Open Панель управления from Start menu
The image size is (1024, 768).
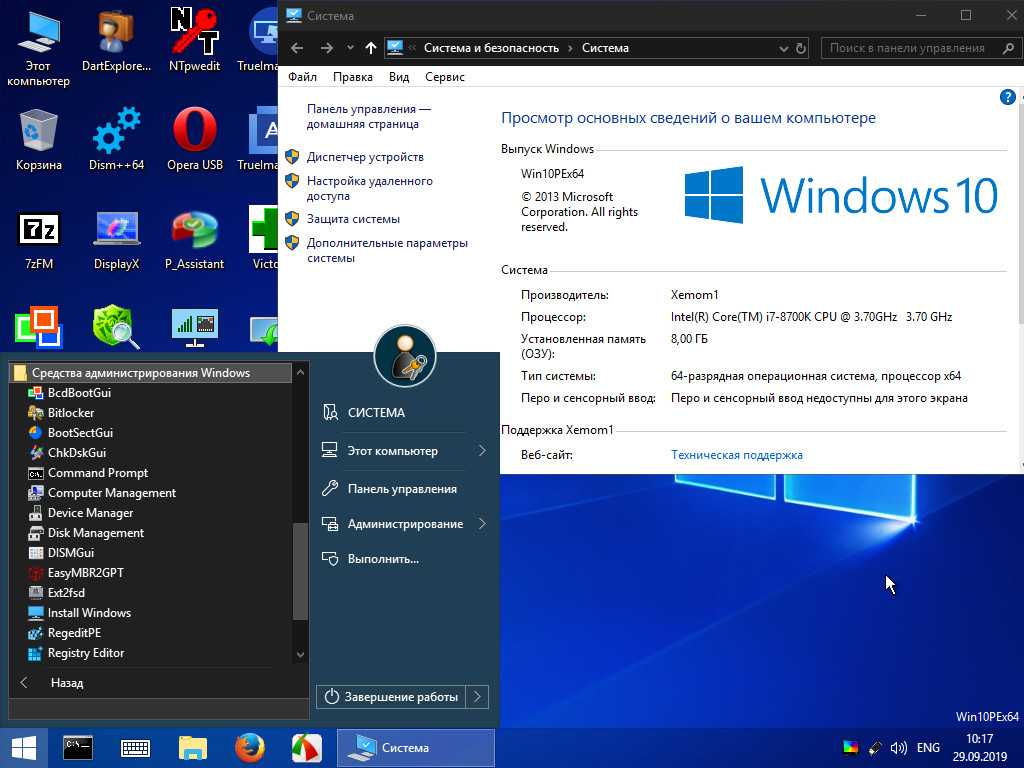pyautogui.click(x=402, y=488)
